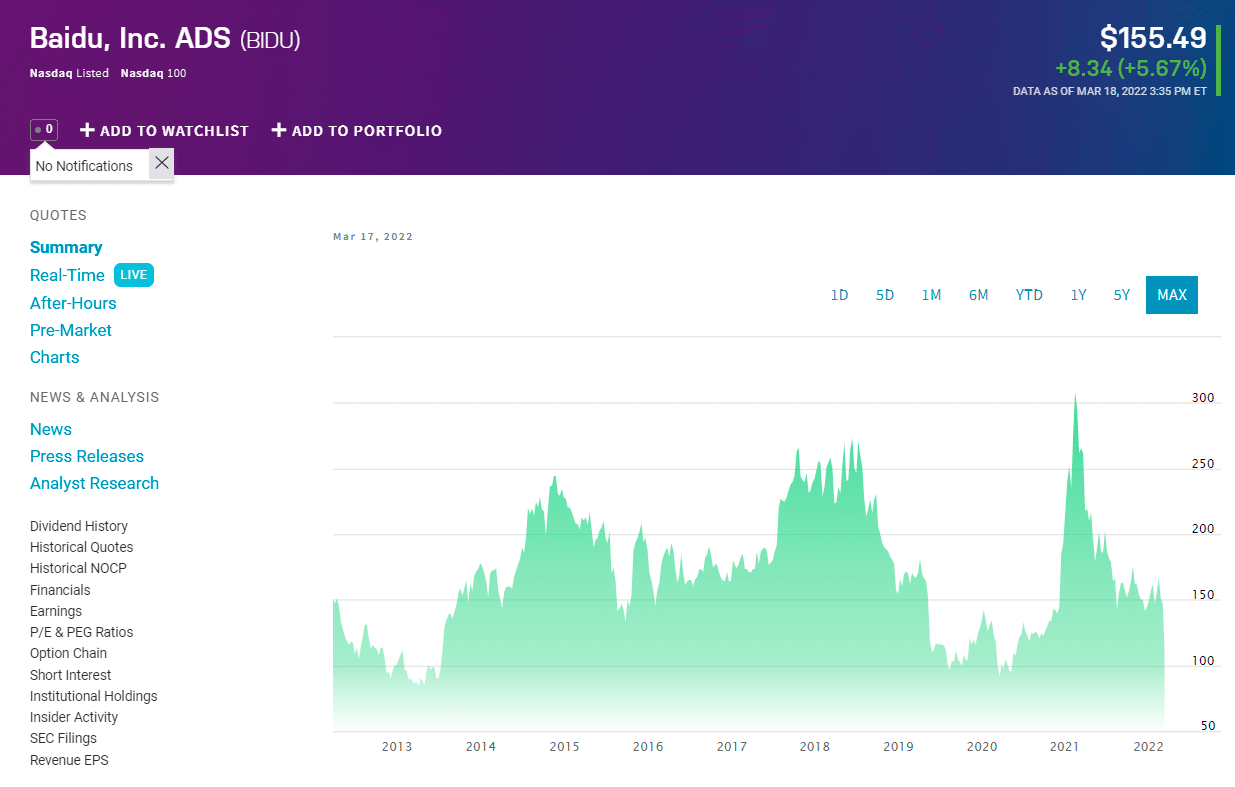
Task: Go to After-Hours quotes
Action: pyautogui.click(x=73, y=303)
